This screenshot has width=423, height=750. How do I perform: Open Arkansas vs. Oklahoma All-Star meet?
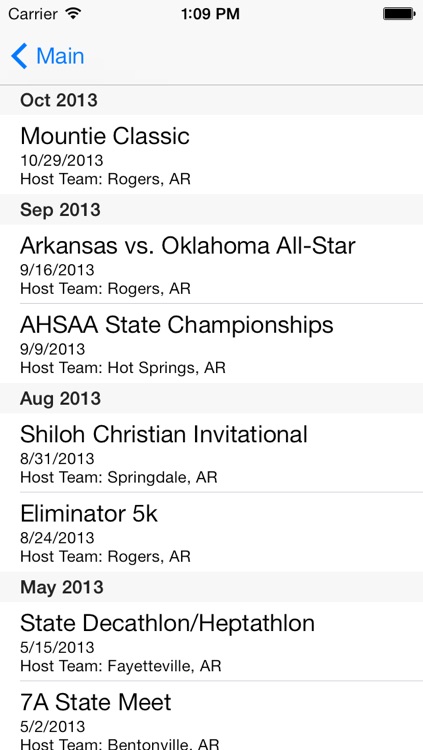pyautogui.click(x=212, y=264)
